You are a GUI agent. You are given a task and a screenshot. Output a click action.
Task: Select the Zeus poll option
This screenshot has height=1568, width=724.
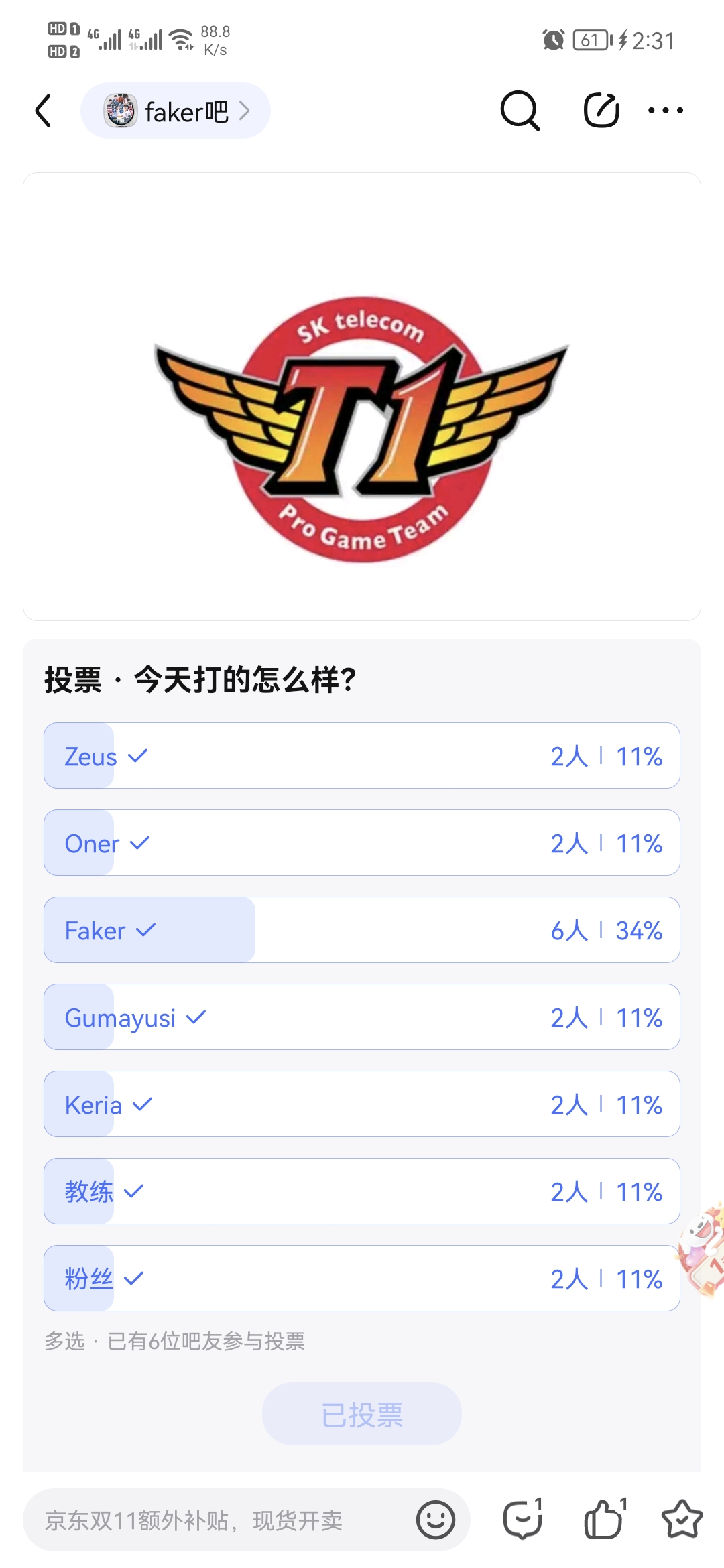[362, 756]
